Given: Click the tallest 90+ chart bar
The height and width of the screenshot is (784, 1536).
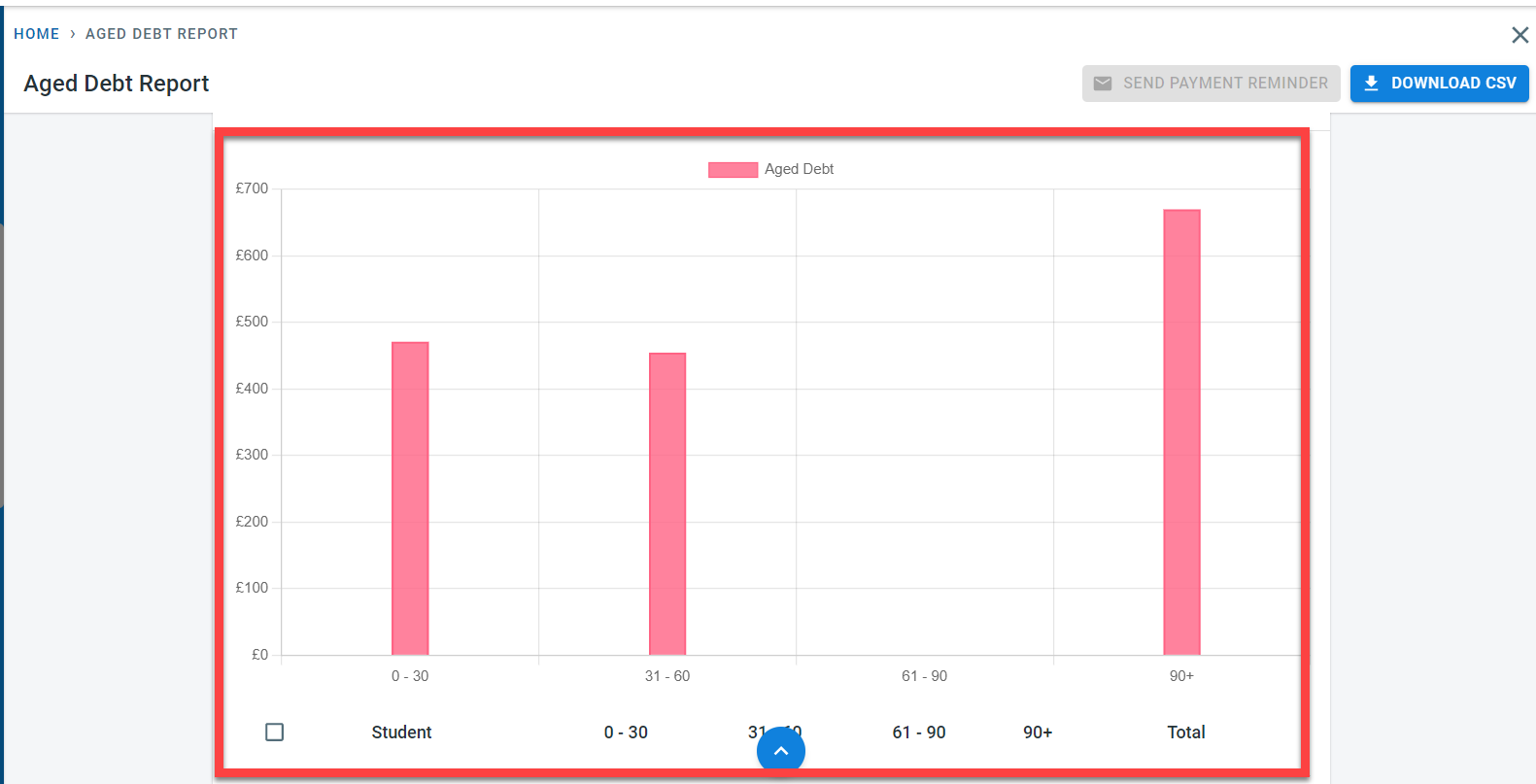Looking at the screenshot, I should pyautogui.click(x=1181, y=431).
